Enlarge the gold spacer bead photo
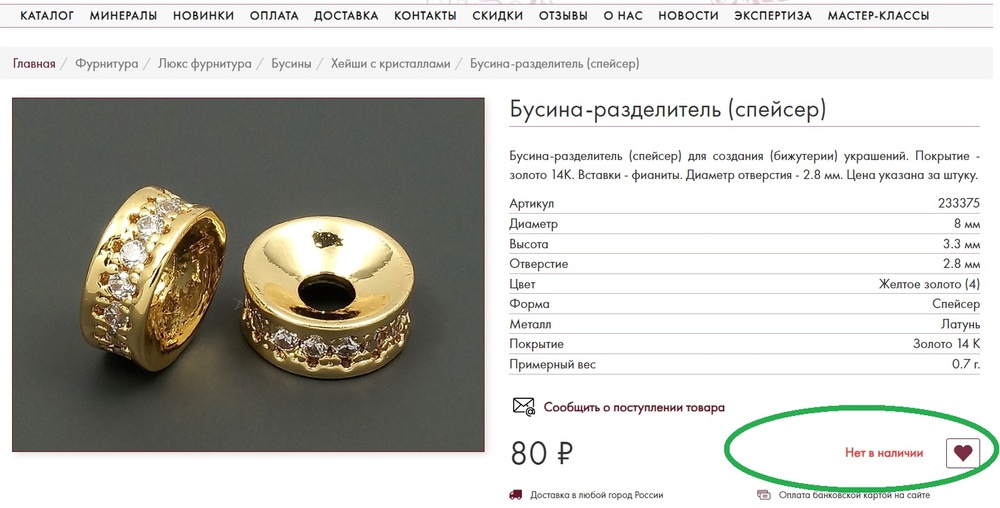 [x=248, y=275]
